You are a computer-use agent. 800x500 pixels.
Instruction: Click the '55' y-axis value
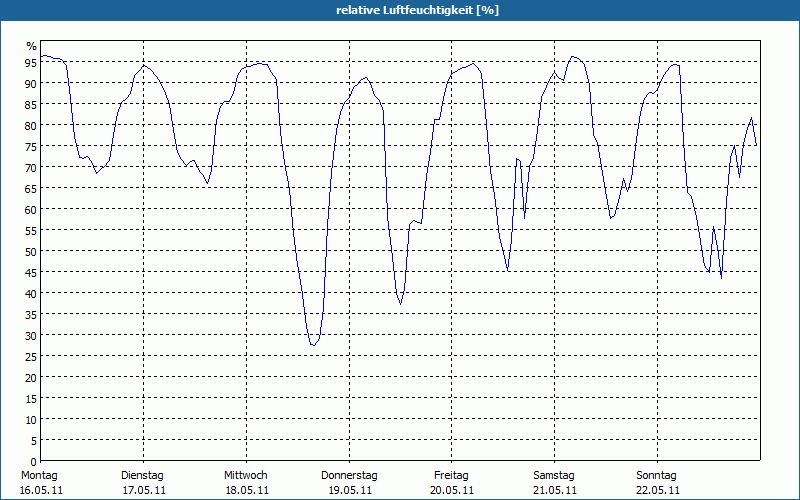click(31, 231)
